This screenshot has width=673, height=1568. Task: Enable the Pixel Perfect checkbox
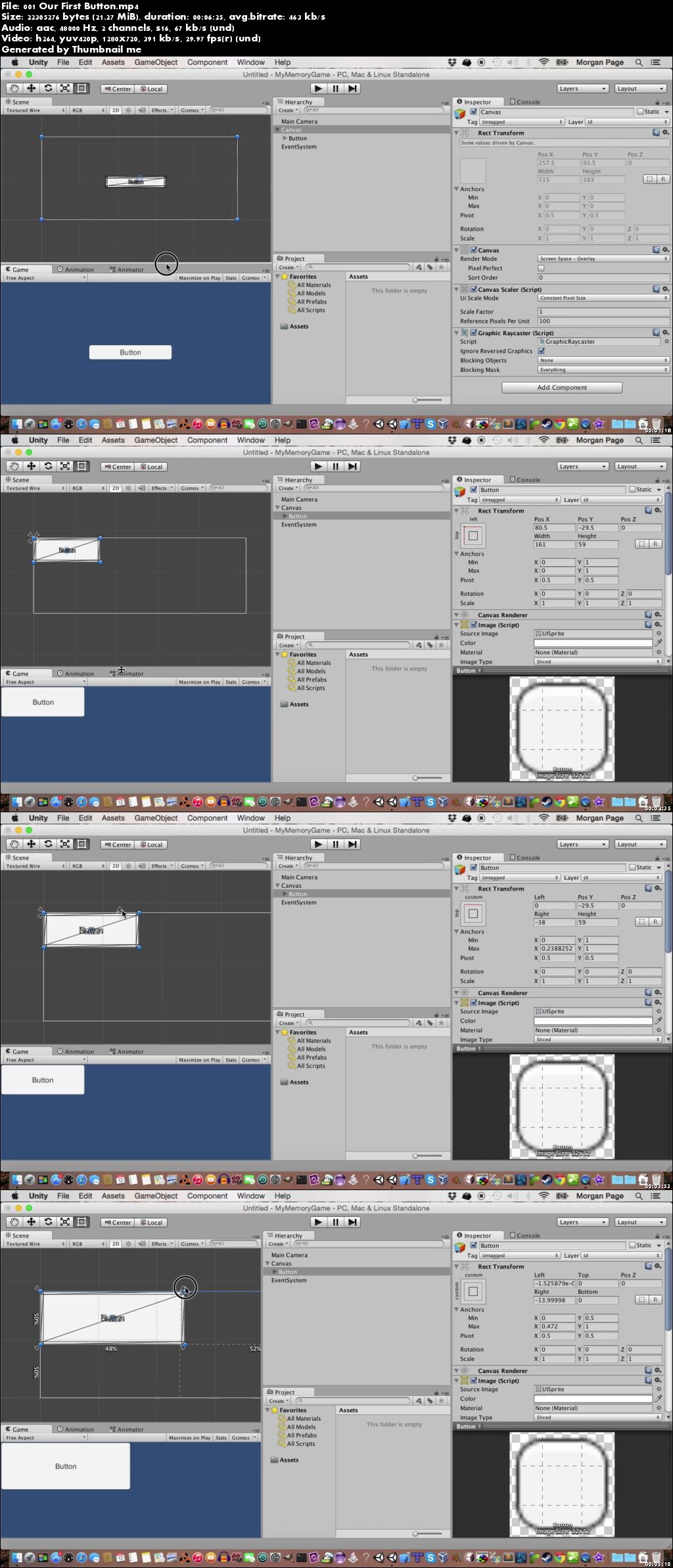pyautogui.click(x=542, y=268)
